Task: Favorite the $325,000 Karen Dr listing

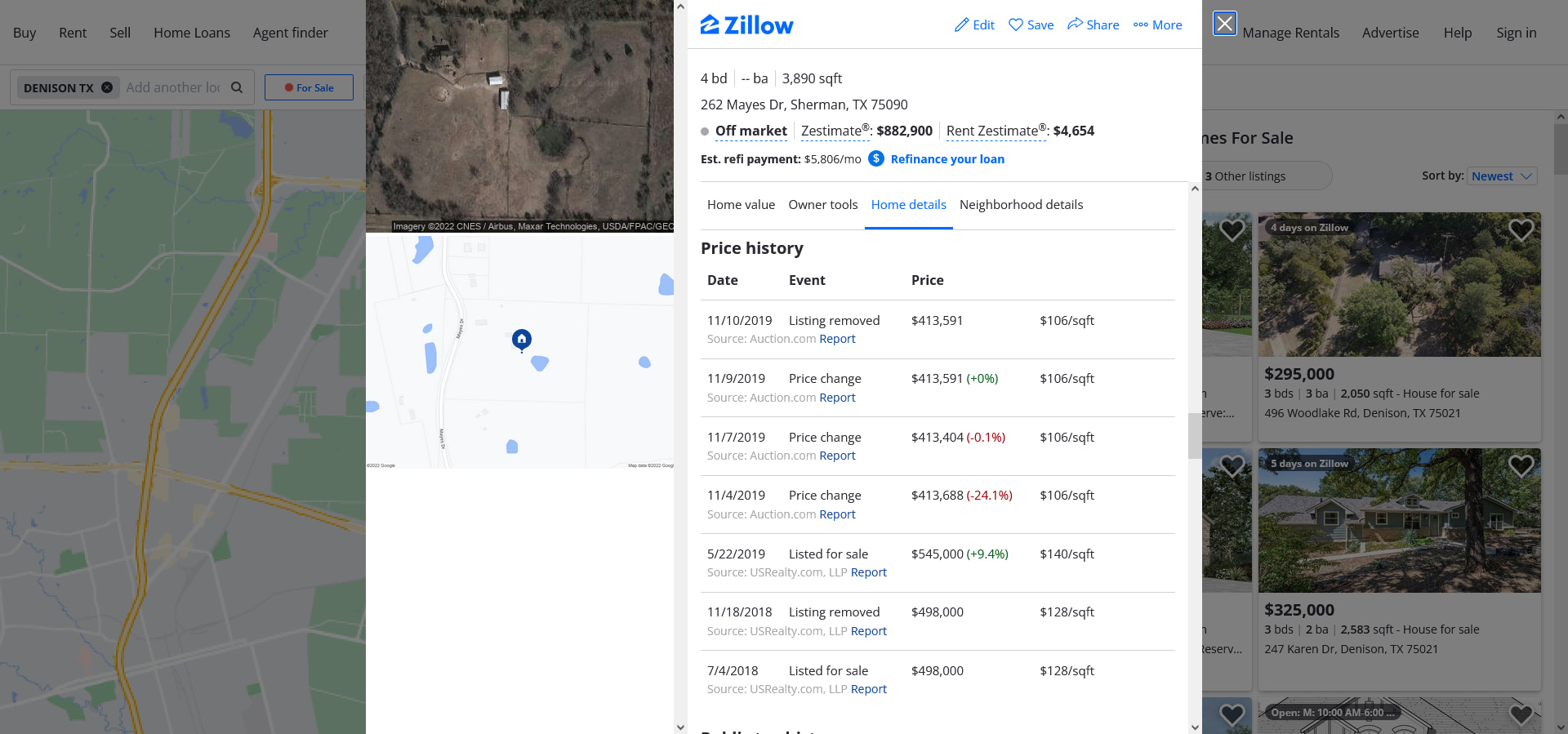Action: click(x=1521, y=466)
